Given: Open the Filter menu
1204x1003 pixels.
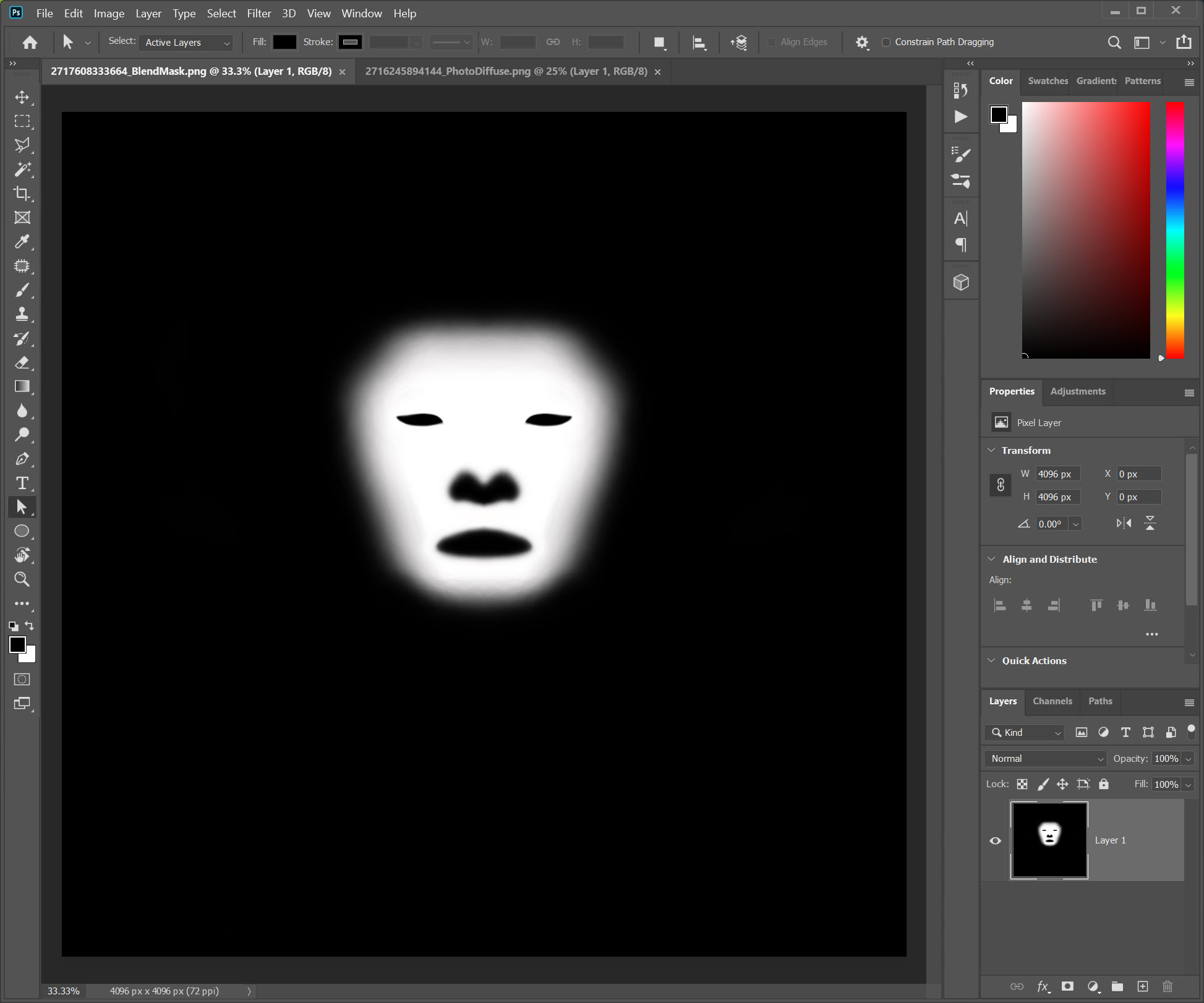Looking at the screenshot, I should pos(258,13).
